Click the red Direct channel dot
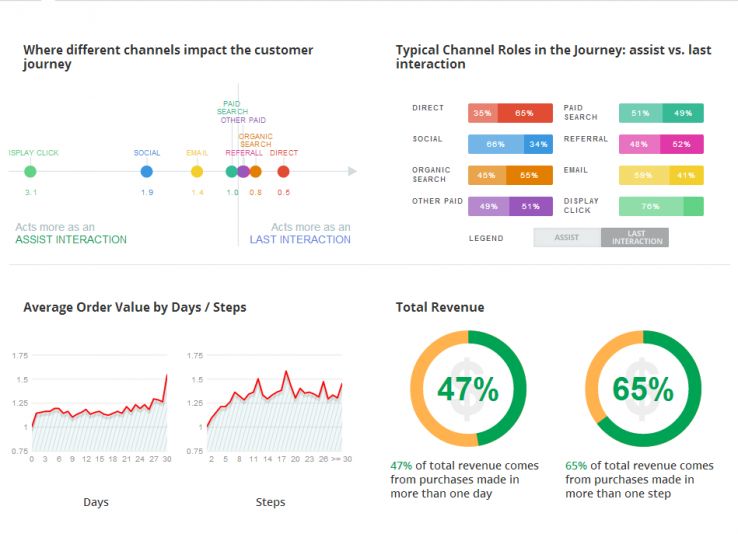The height and width of the screenshot is (534, 738). tap(284, 172)
